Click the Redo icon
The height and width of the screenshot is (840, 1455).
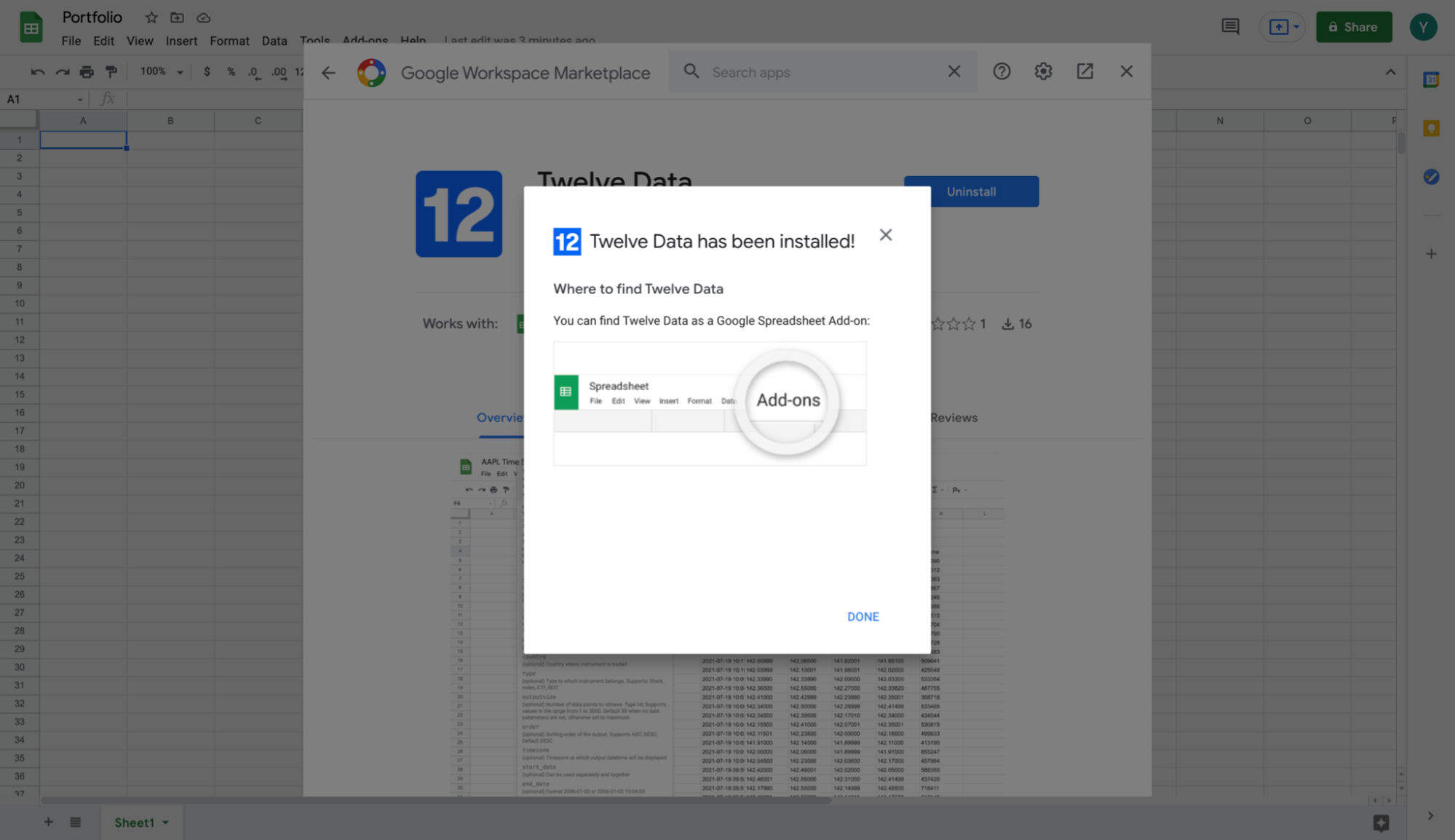[x=62, y=71]
